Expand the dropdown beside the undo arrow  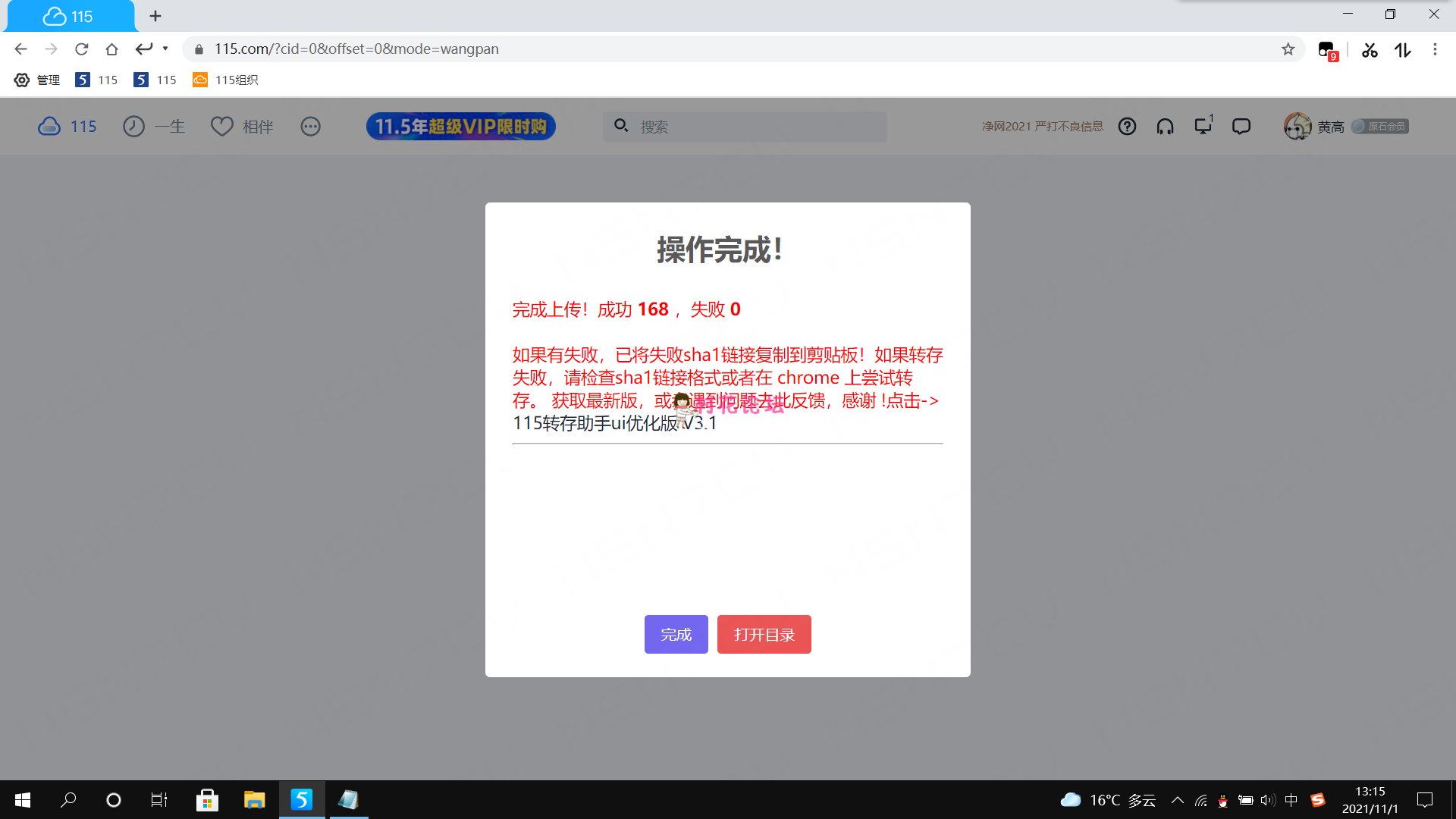click(x=165, y=49)
